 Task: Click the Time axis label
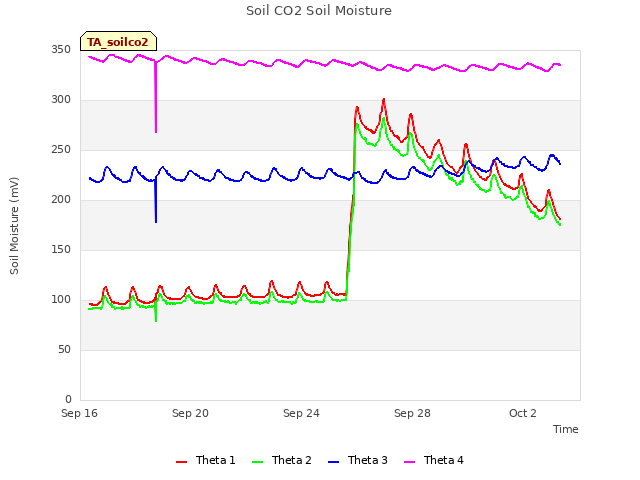565,429
